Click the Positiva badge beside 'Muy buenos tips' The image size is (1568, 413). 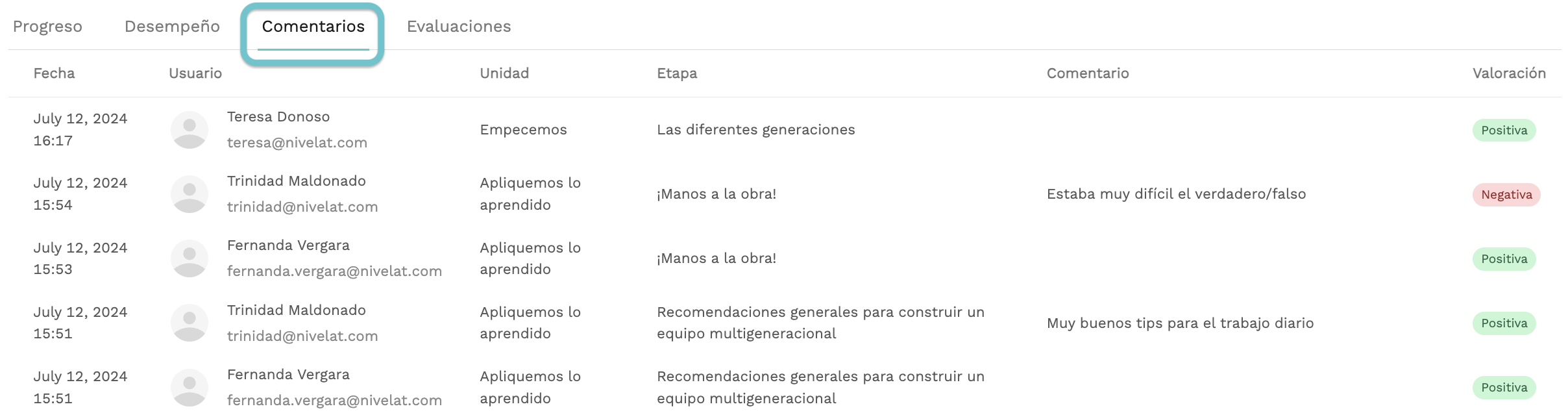[1504, 323]
